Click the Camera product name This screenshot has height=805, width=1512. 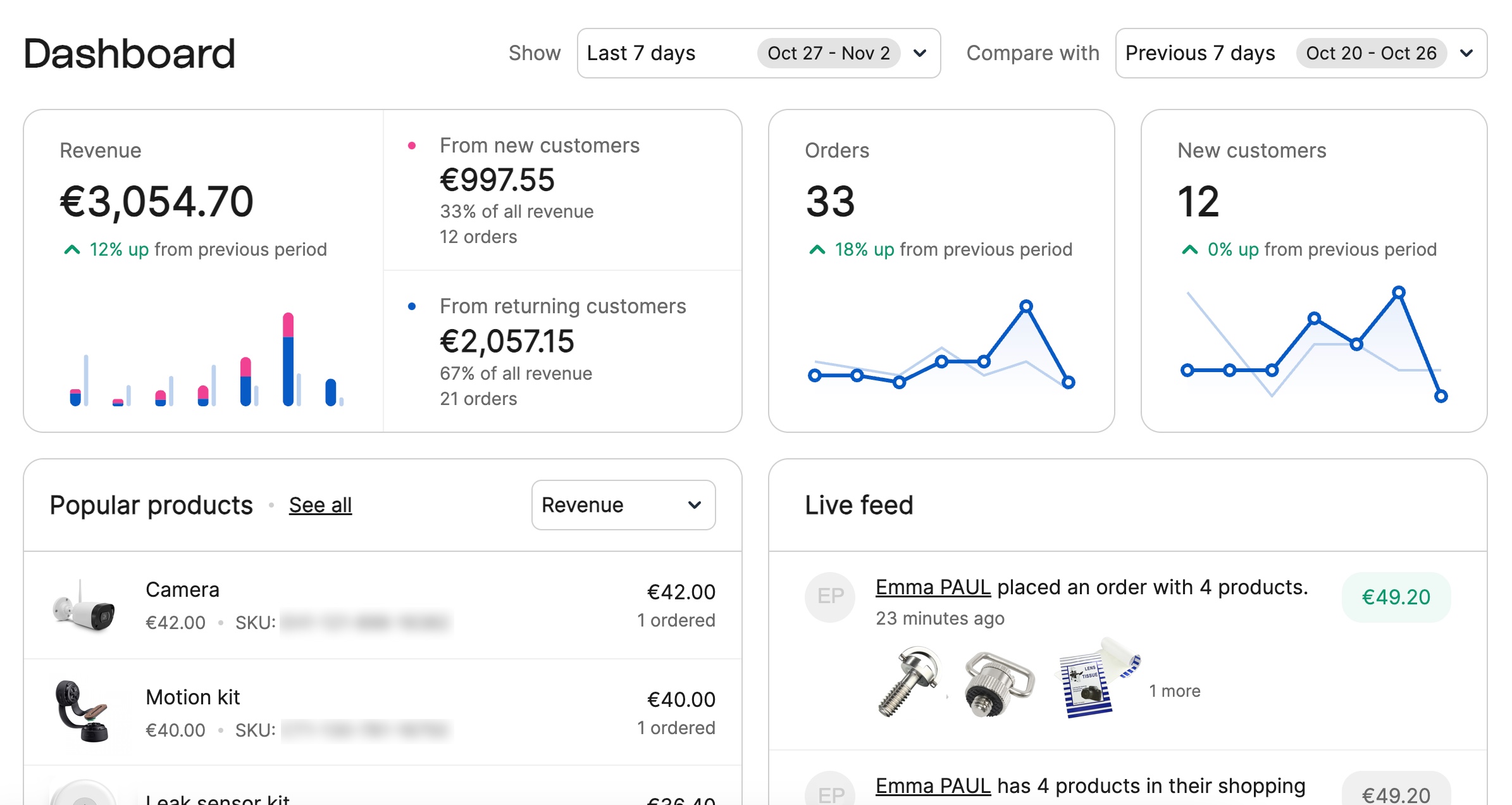point(182,590)
